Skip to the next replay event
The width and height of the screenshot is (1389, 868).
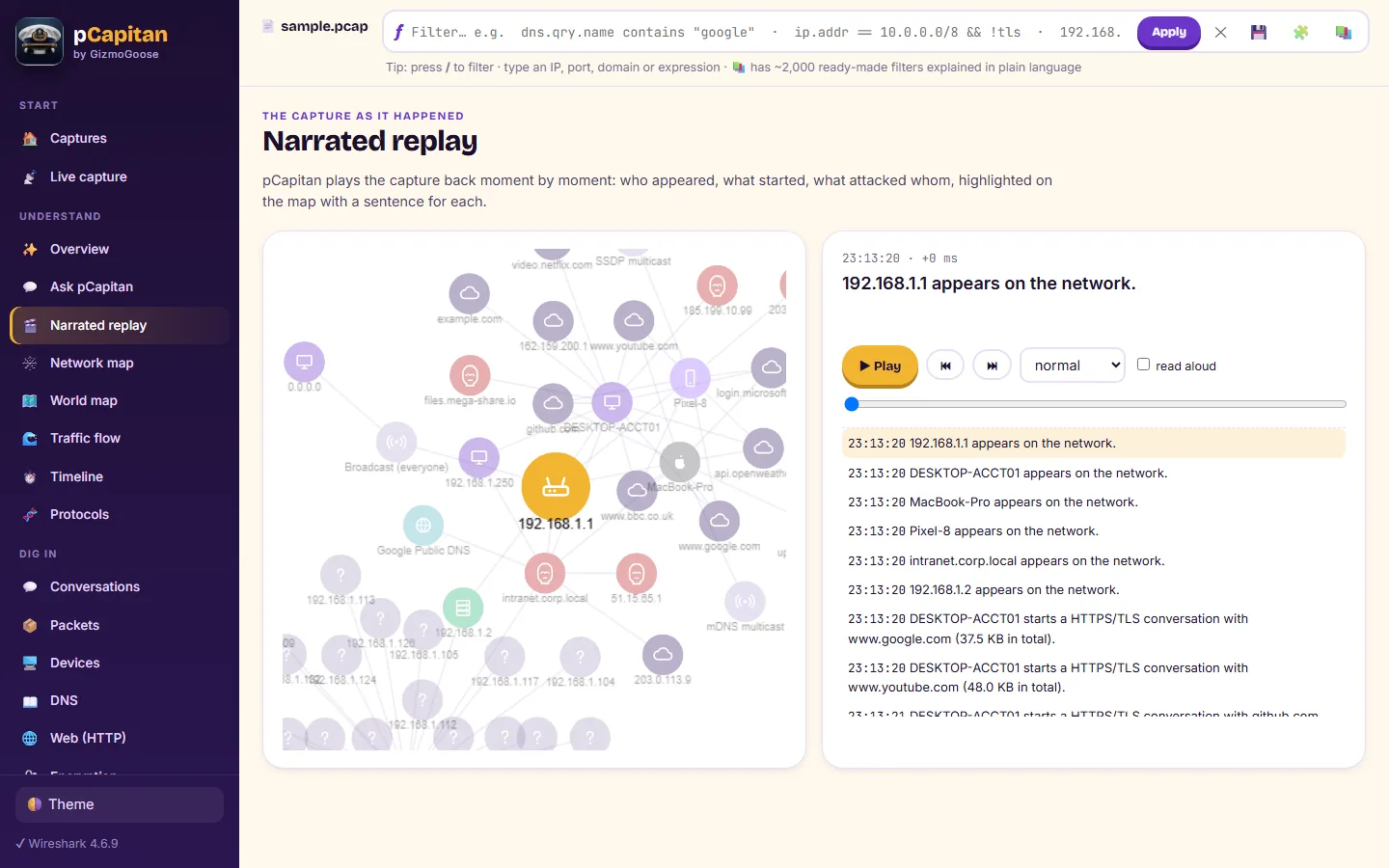point(992,366)
